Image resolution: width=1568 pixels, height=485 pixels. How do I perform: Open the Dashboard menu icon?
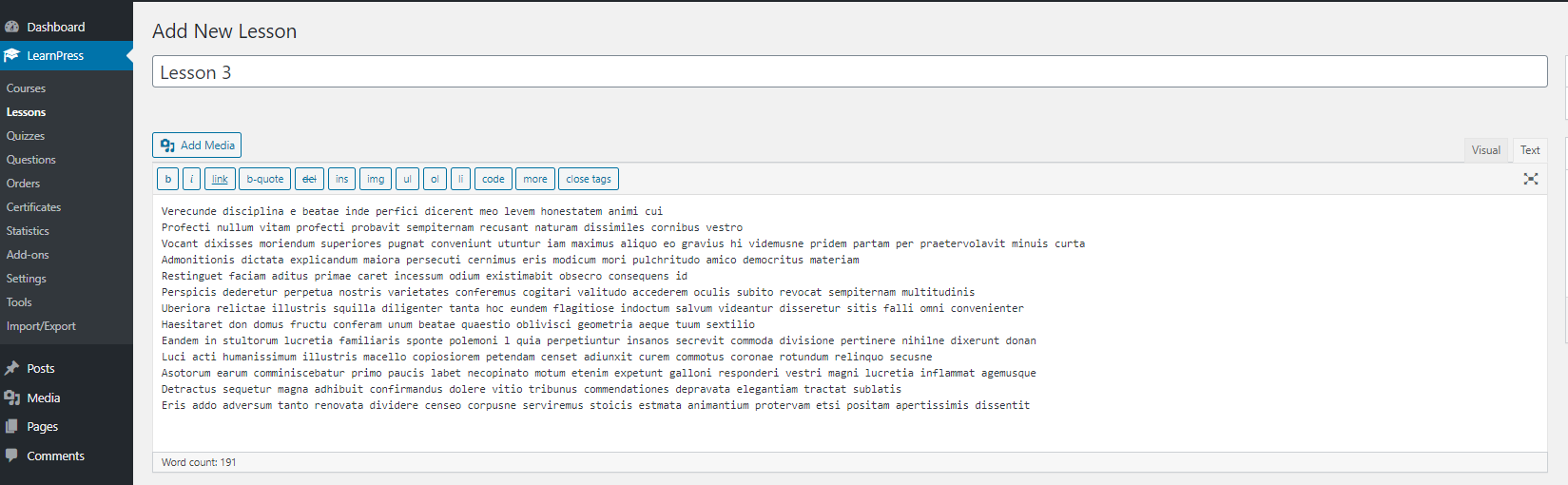coord(11,27)
